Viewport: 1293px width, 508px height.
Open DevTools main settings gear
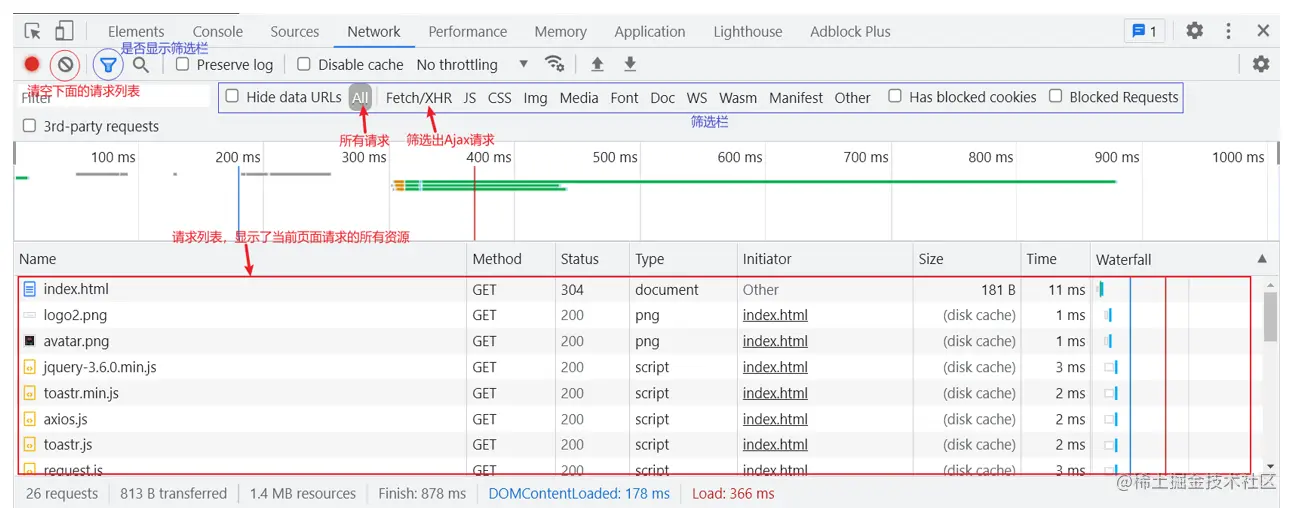1195,31
